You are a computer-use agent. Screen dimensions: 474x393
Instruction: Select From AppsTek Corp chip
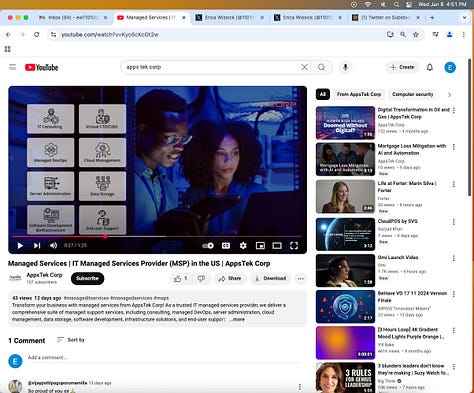point(359,94)
